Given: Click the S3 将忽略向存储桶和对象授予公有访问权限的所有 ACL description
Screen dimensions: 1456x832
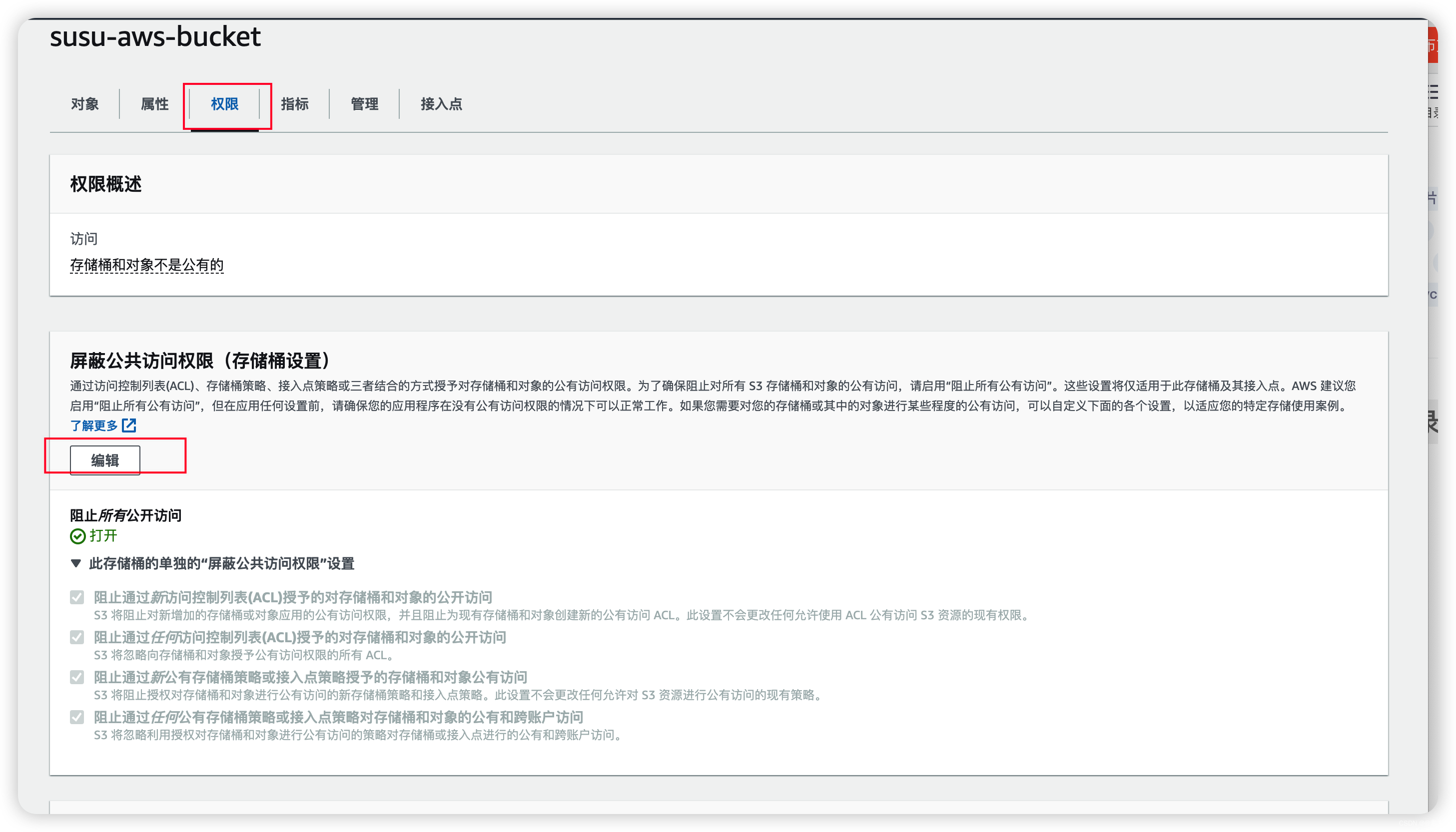Looking at the screenshot, I should 244,655.
